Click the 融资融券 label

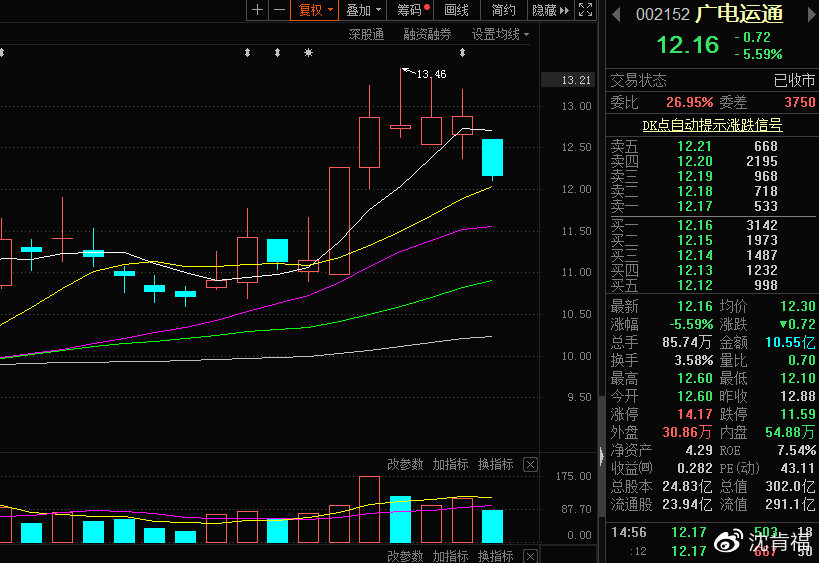point(427,34)
